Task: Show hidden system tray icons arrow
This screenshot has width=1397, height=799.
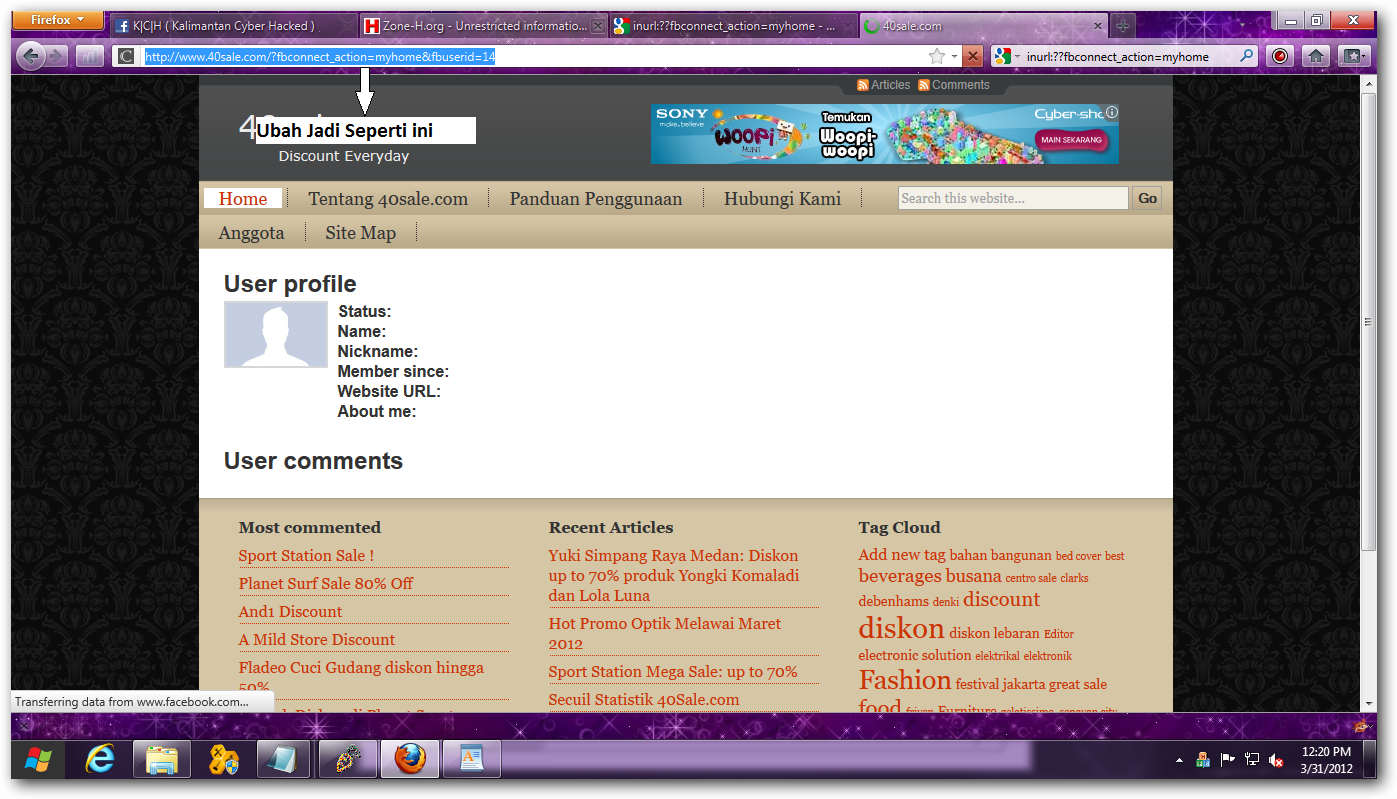Action: click(1178, 760)
